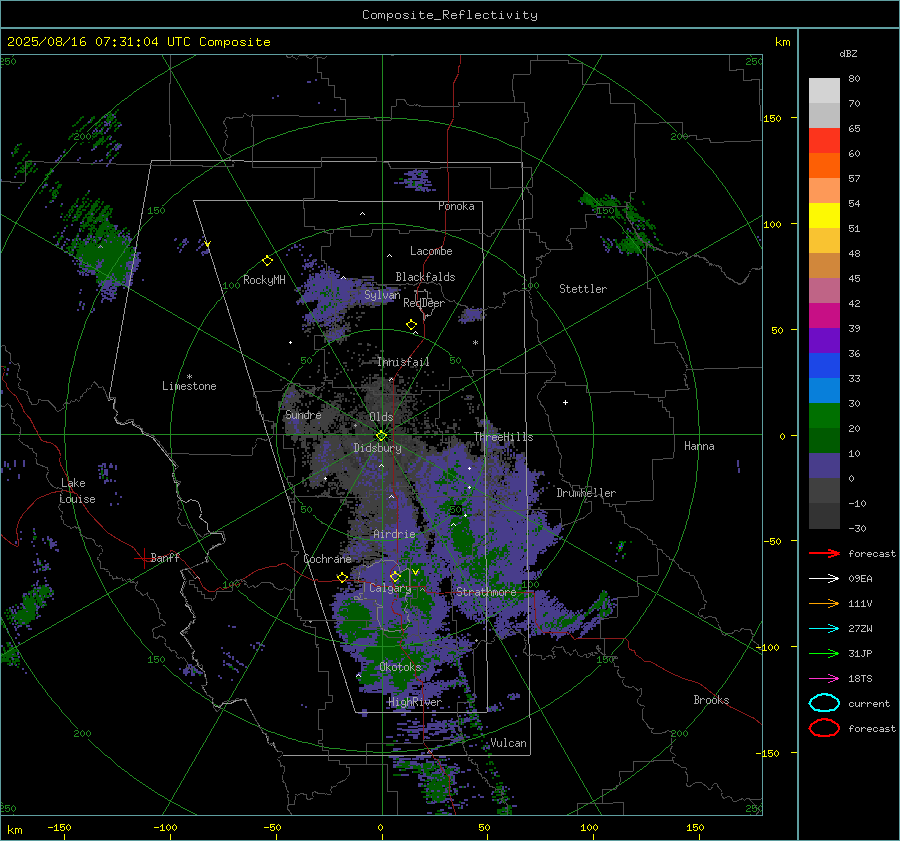Viewport: 900px width, 841px height.
Task: Click the yellow radar marker above Didsbury
Action: click(x=381, y=436)
